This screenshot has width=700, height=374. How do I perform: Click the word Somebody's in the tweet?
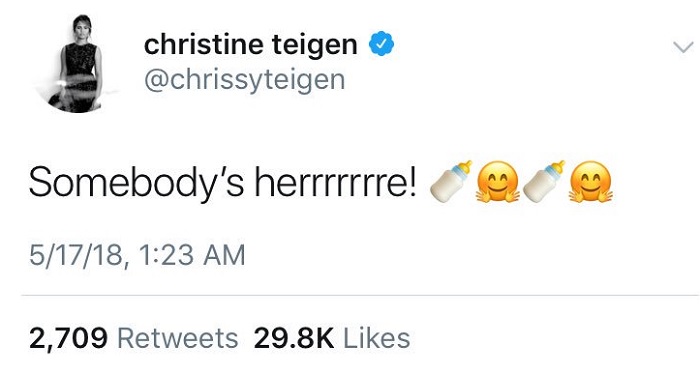point(136,182)
